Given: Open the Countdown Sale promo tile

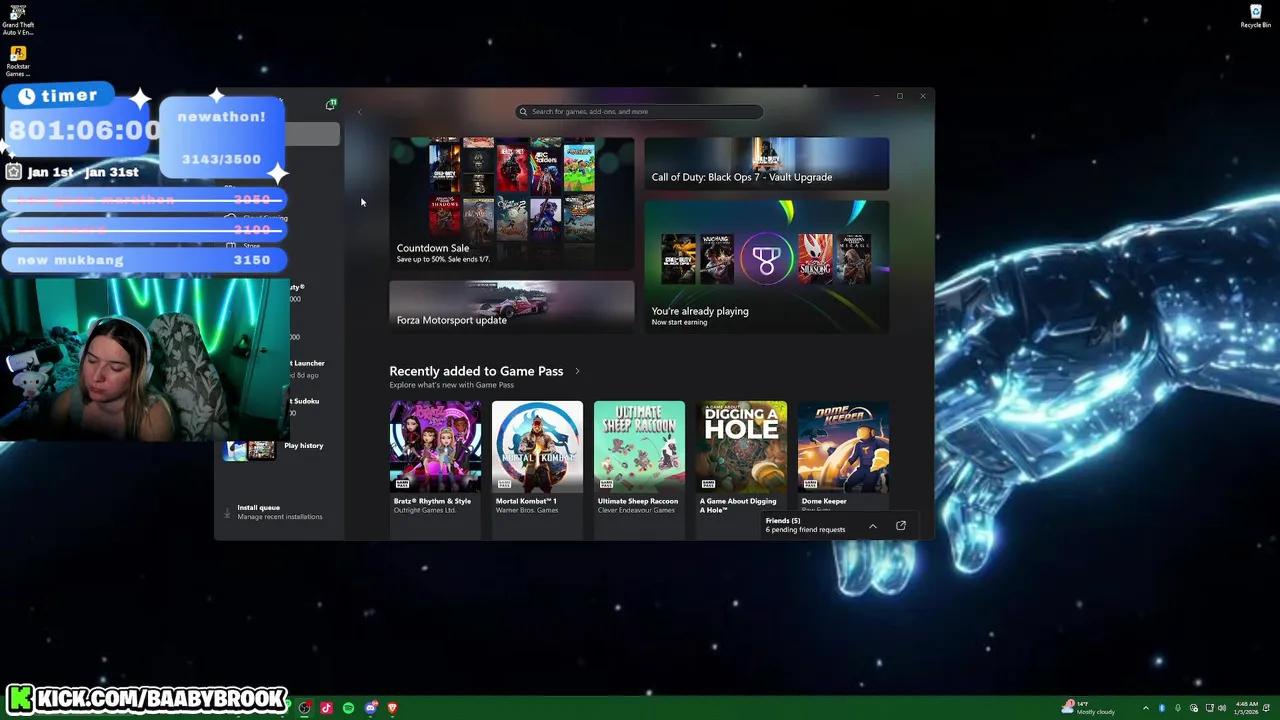Looking at the screenshot, I should (511, 203).
